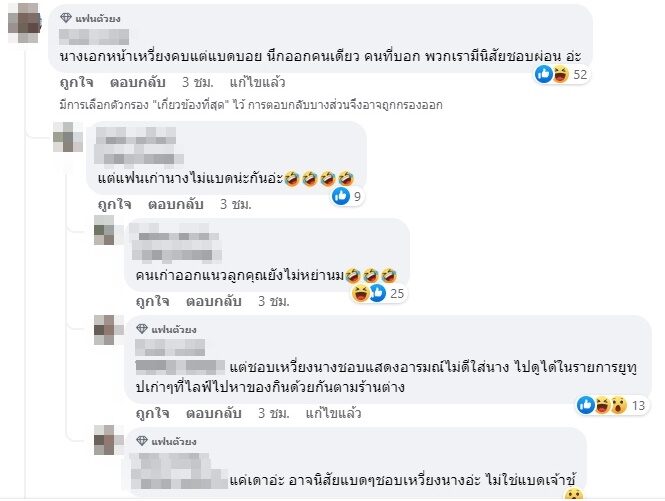Open the first reply's avatar
Screen dimensions: 665x501
tap(68, 137)
